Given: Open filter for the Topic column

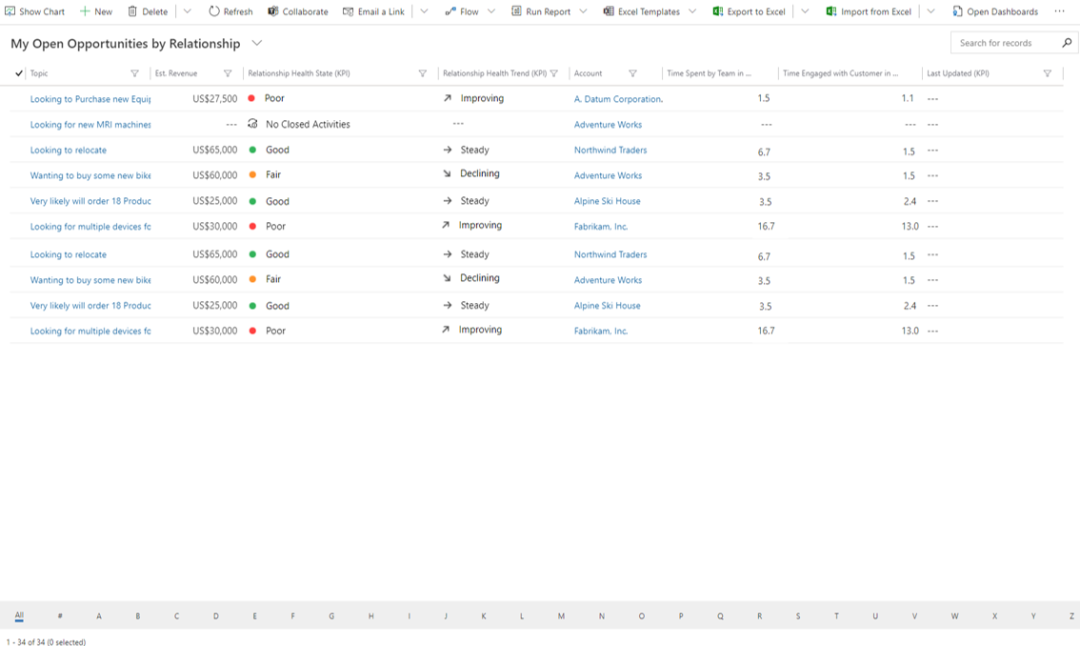Looking at the screenshot, I should click(135, 74).
